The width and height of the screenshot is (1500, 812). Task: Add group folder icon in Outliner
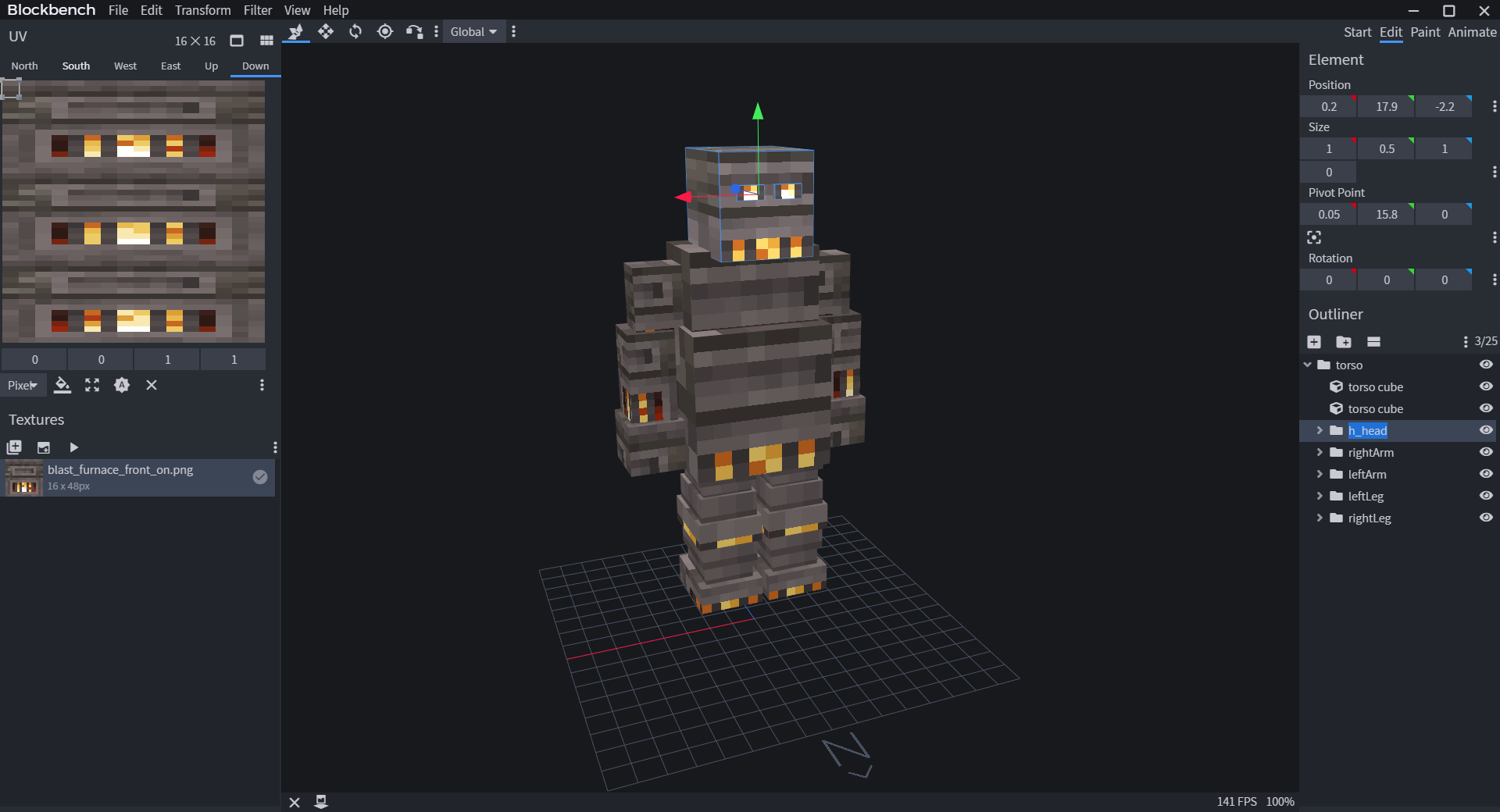point(1344,342)
